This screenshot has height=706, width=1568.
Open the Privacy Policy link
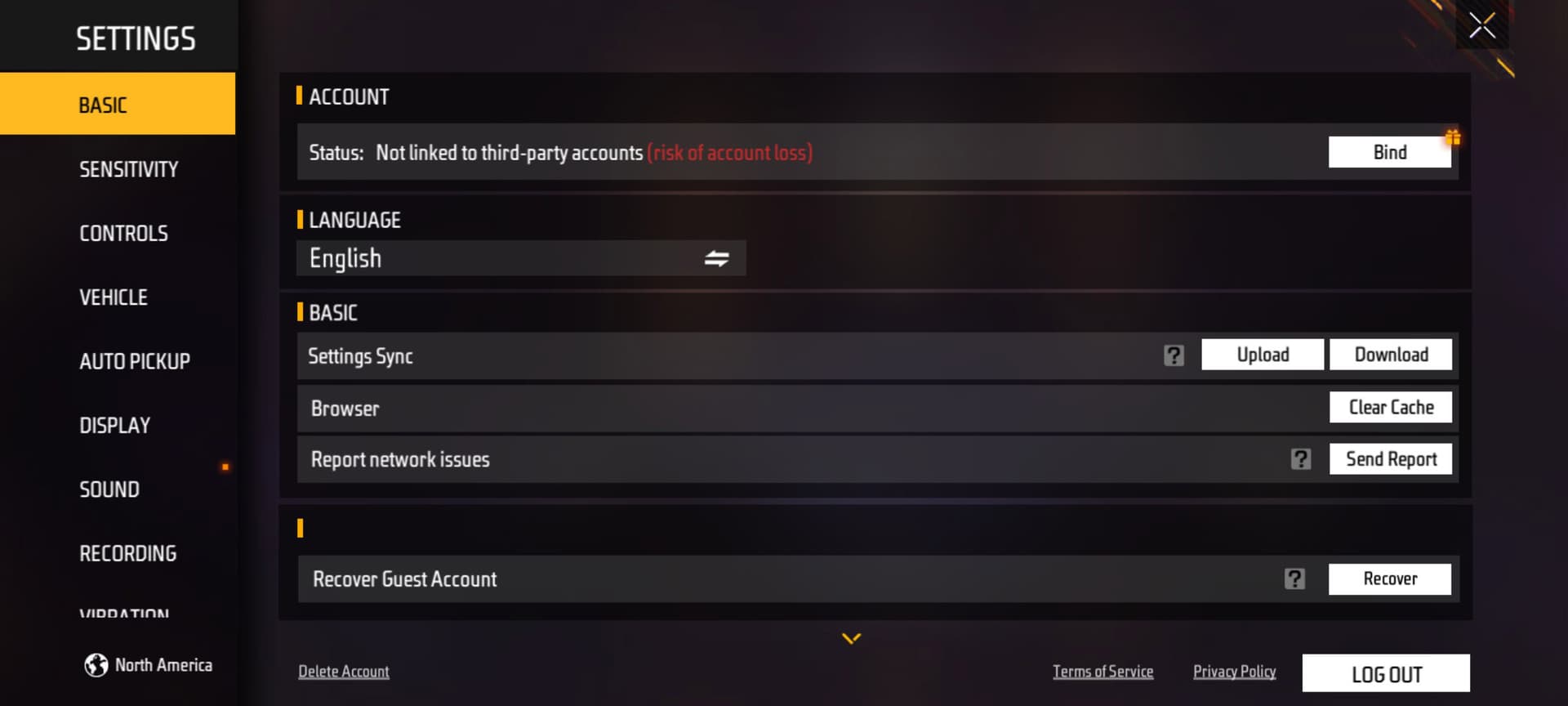pyautogui.click(x=1234, y=672)
